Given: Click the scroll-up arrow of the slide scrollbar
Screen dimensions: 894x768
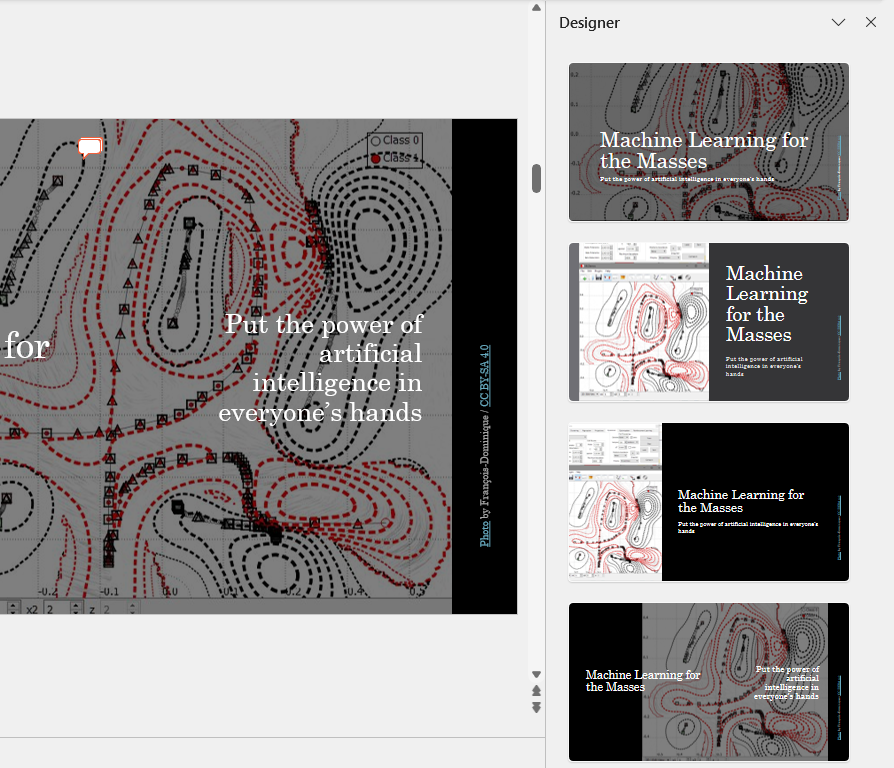Looking at the screenshot, I should tap(536, 8).
